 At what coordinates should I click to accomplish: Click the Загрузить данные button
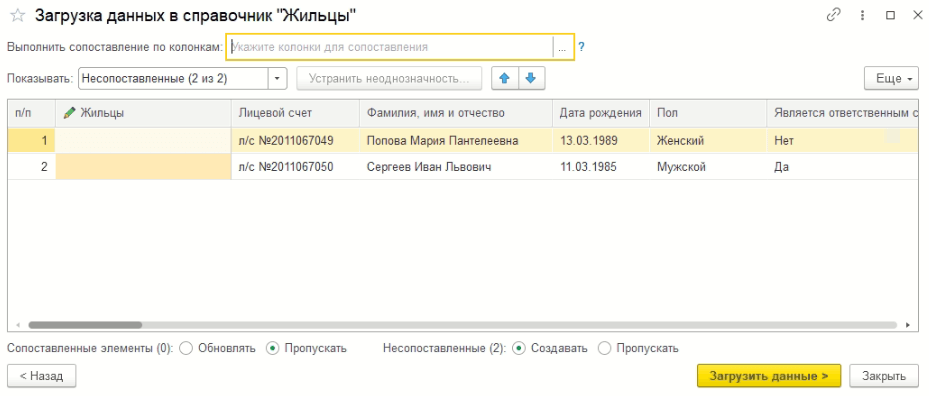[769, 376]
